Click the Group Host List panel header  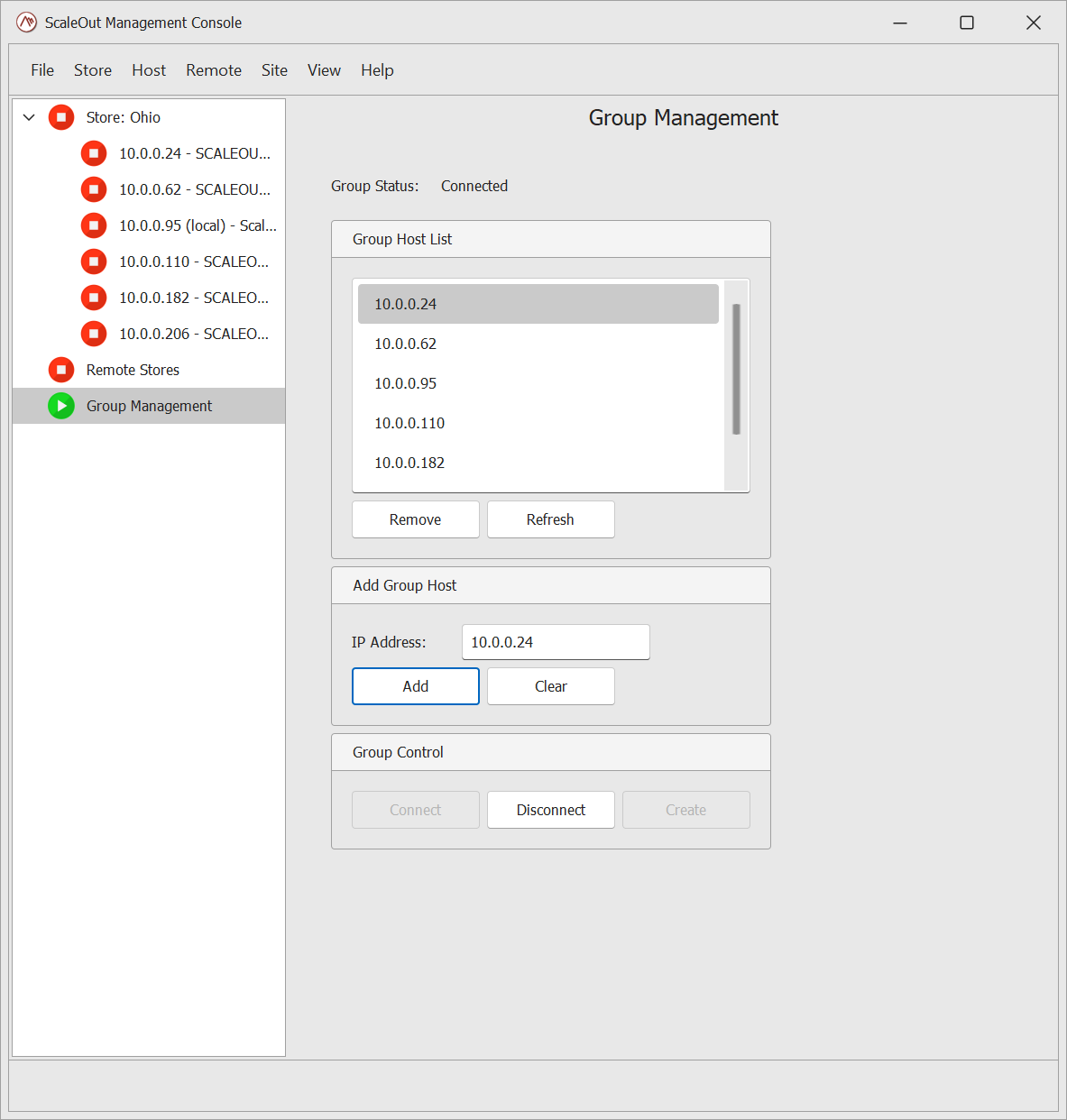tap(551, 239)
